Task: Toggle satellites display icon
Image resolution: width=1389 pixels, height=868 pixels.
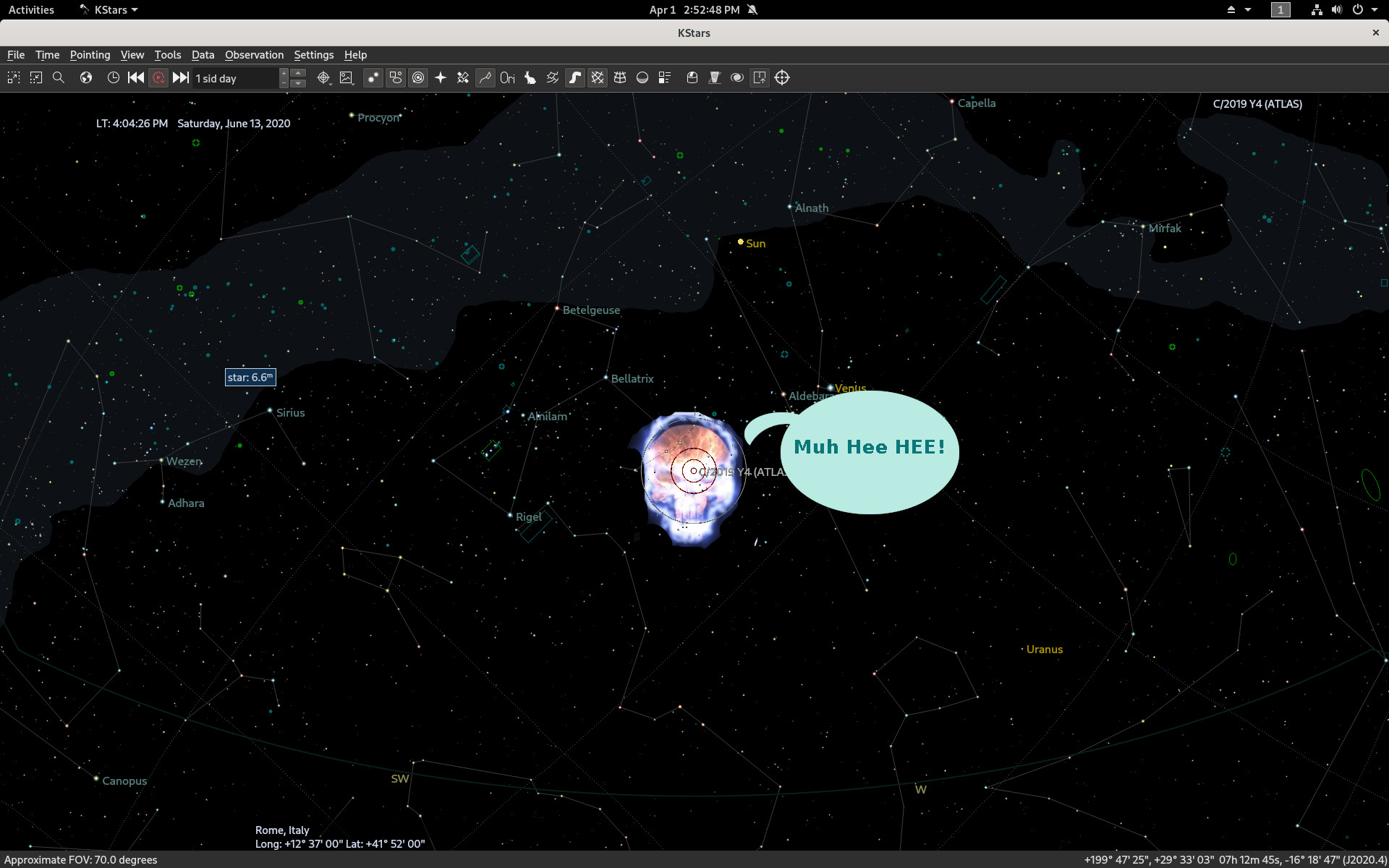Action: [463, 77]
